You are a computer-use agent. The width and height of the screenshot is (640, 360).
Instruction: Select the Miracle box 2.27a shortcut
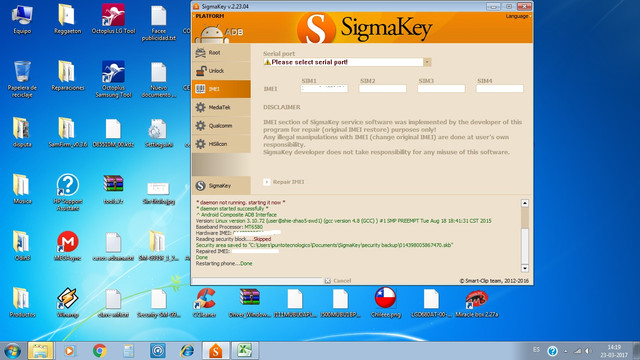click(x=476, y=302)
